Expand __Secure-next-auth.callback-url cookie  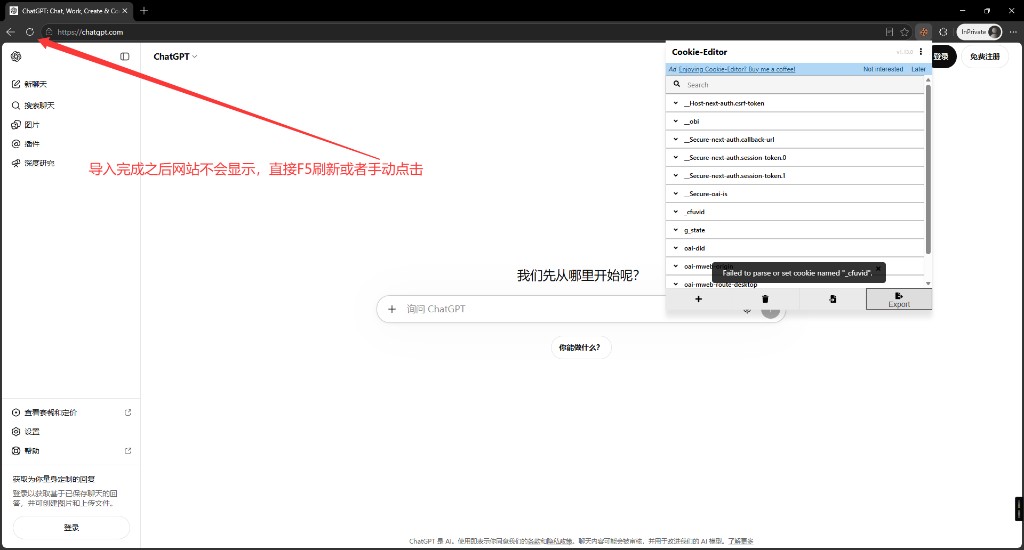click(x=795, y=139)
